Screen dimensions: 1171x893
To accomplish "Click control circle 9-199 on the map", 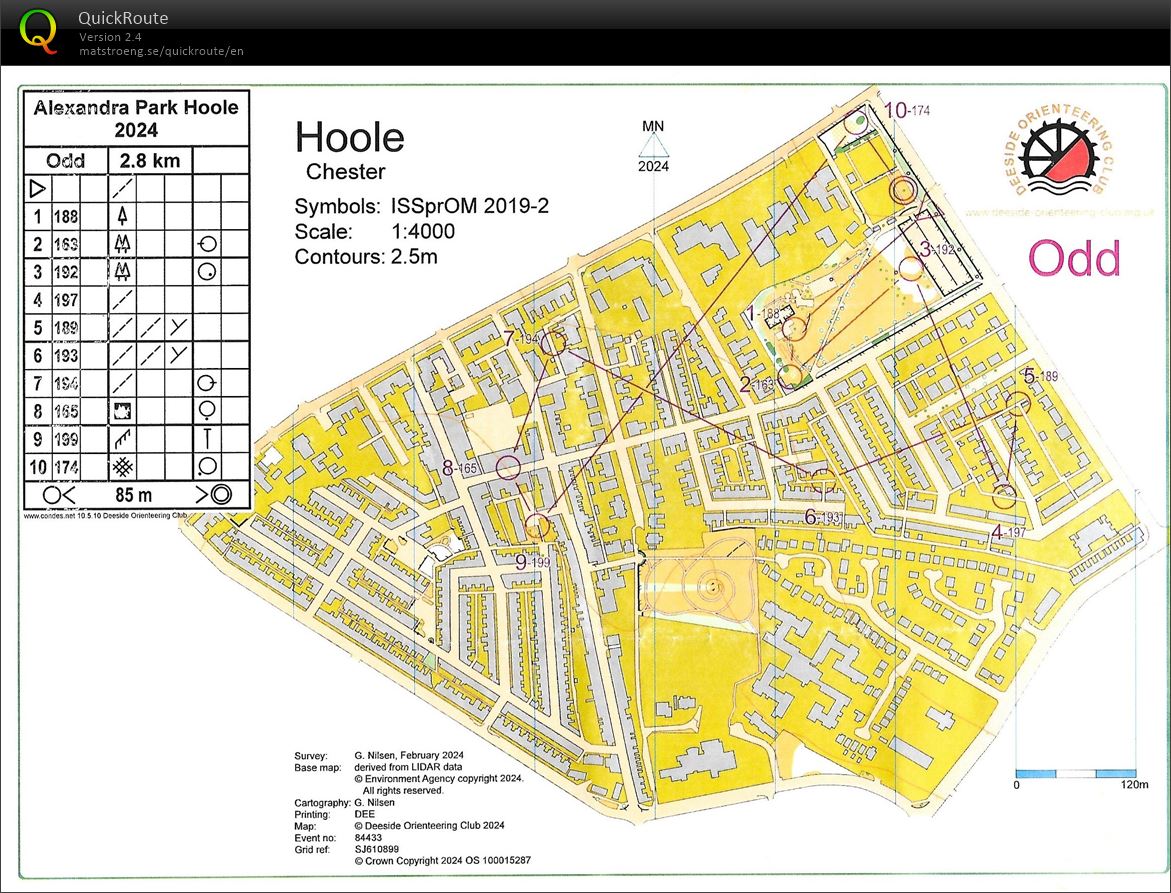I will 537,526.
